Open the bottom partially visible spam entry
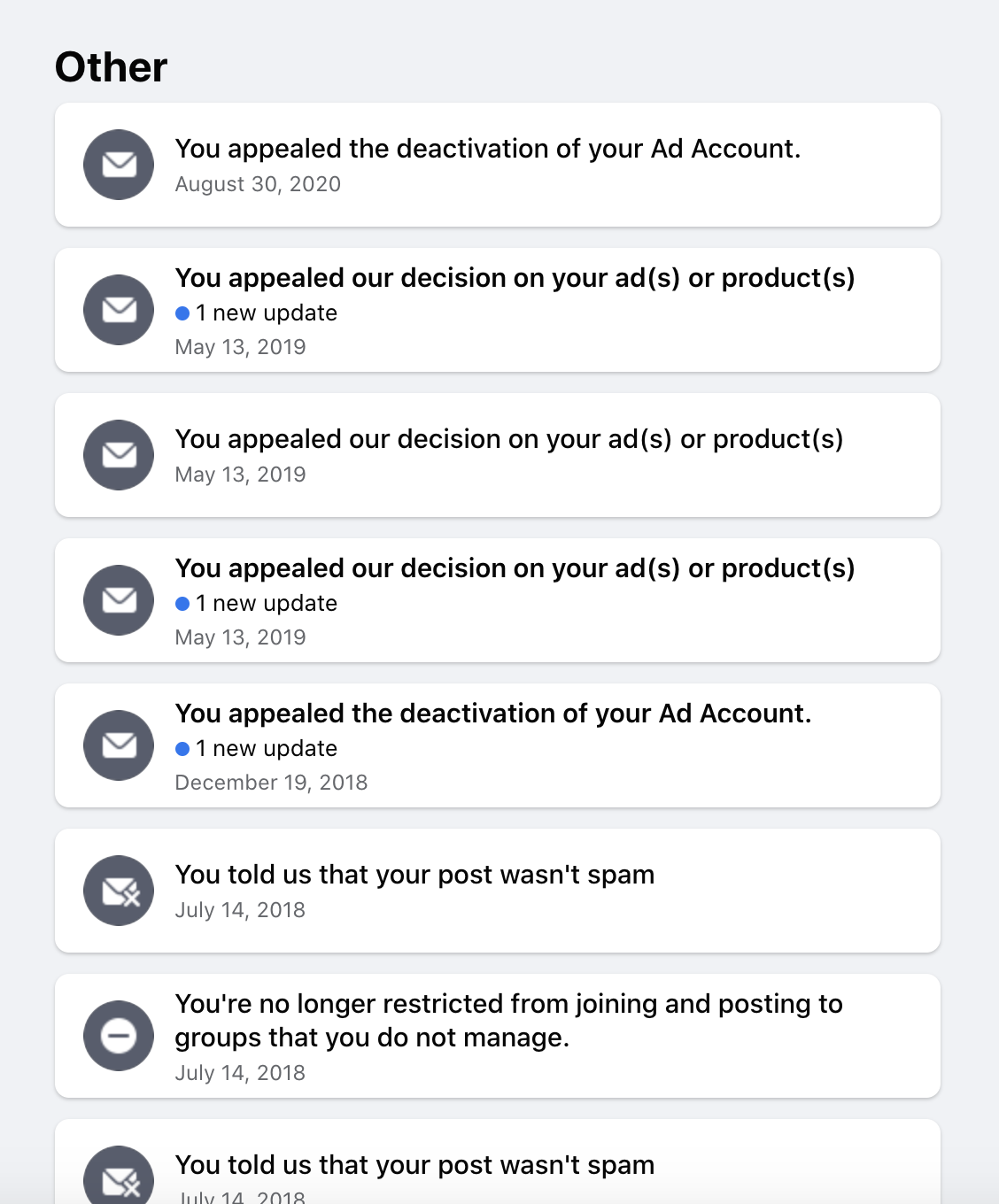999x1204 pixels. coord(498,1162)
